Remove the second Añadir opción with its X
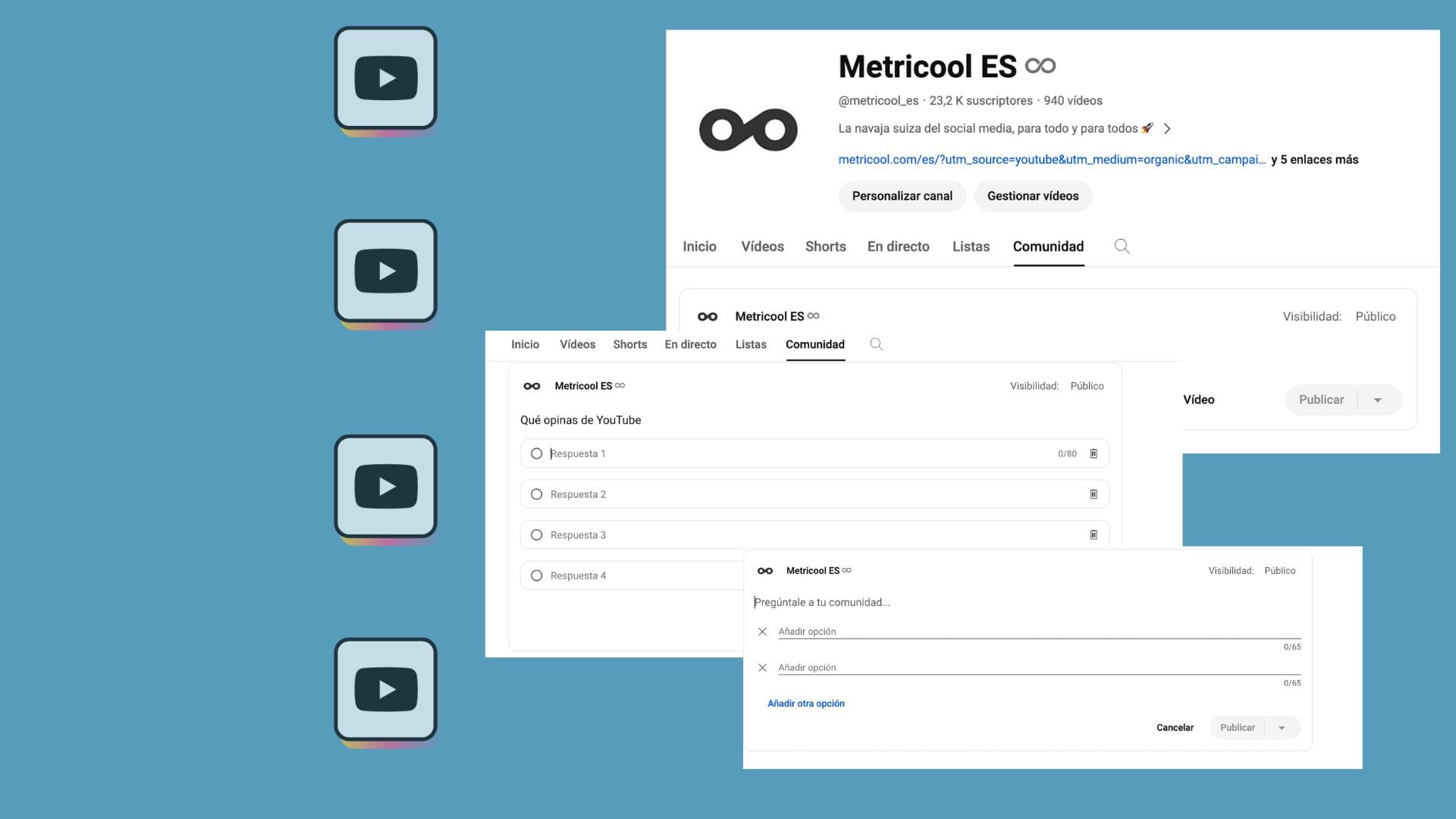Image resolution: width=1456 pixels, height=819 pixels. [762, 668]
